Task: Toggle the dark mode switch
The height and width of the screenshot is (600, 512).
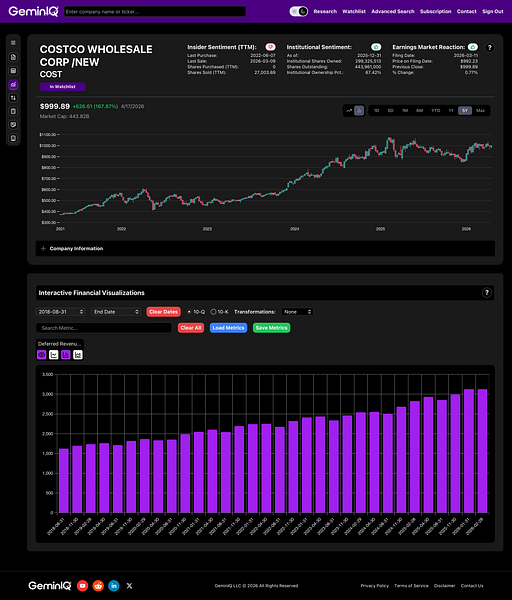Action: click(298, 11)
